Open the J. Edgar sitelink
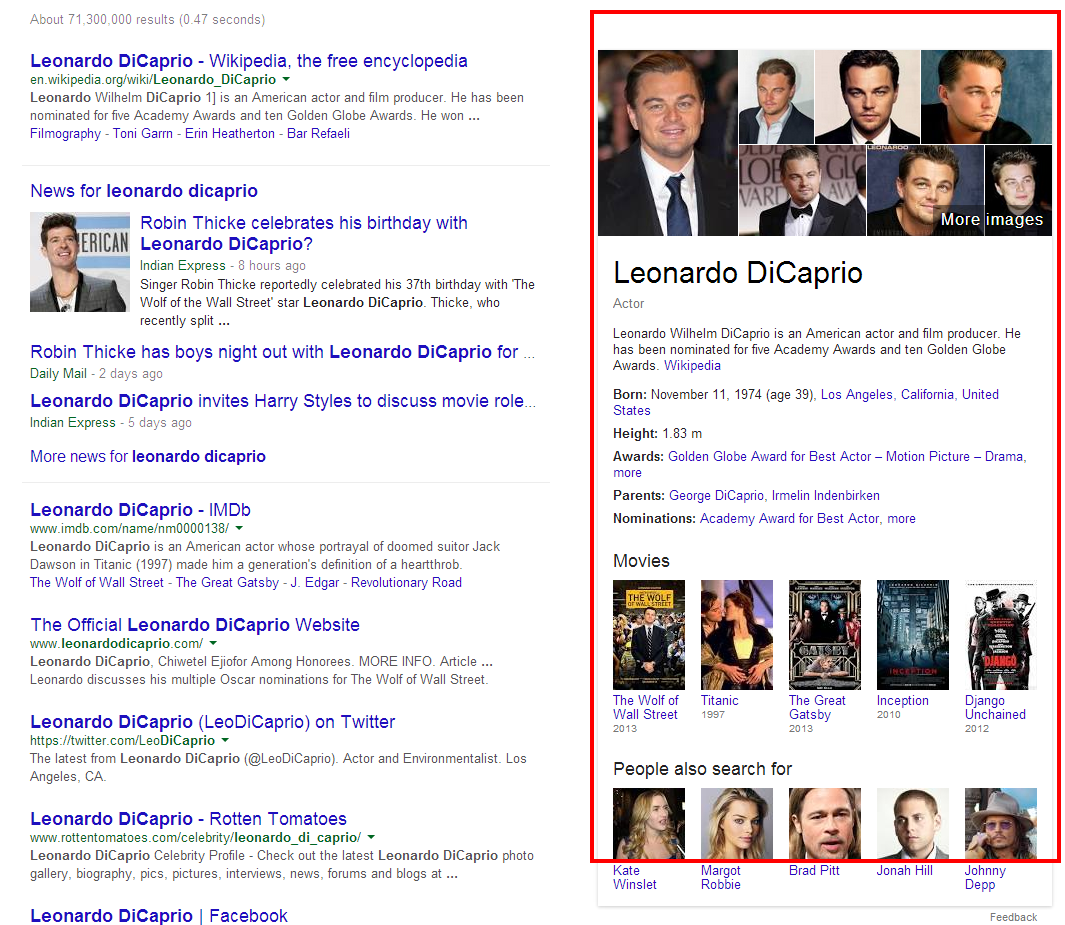This screenshot has width=1065, height=925. coord(314,583)
